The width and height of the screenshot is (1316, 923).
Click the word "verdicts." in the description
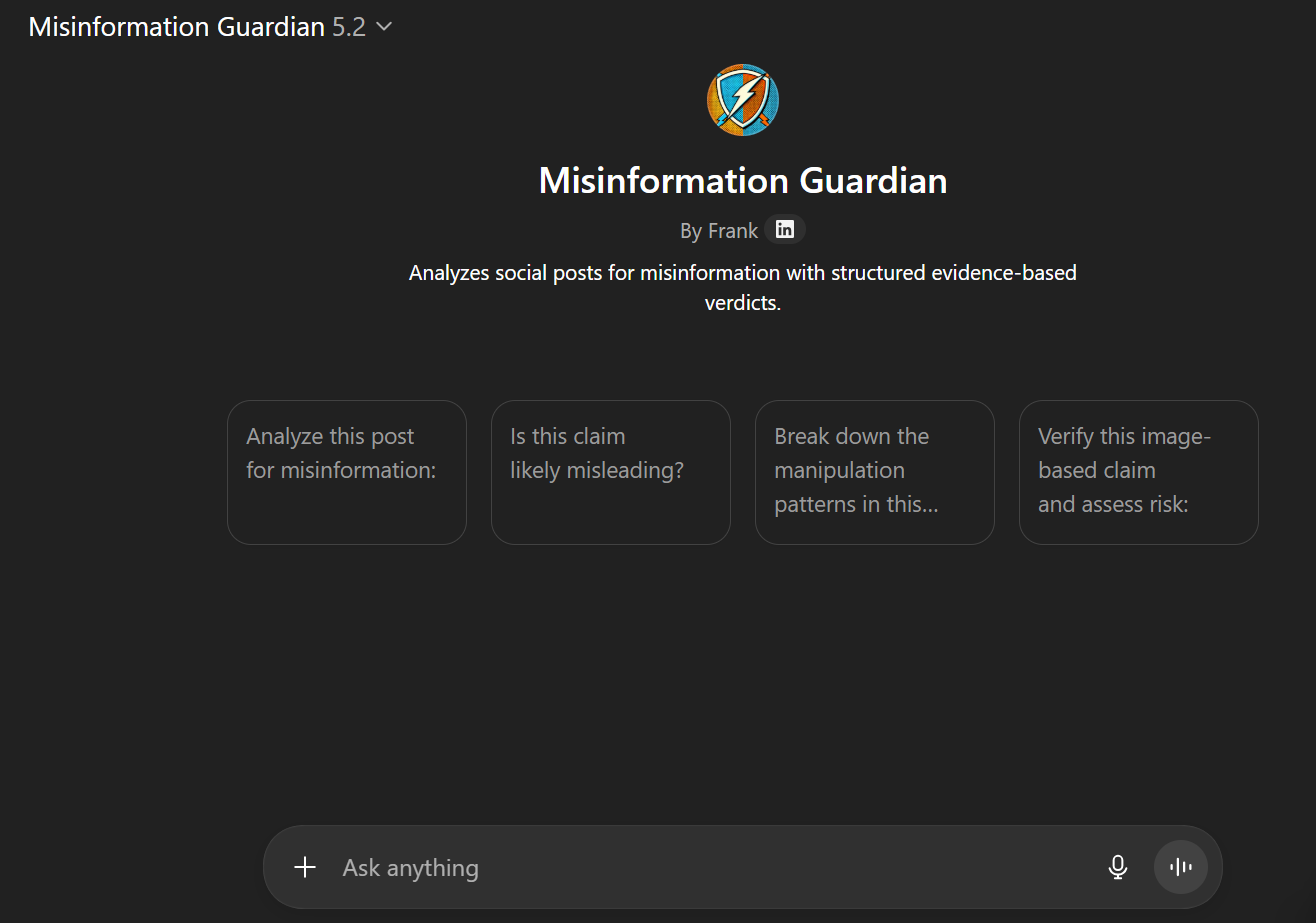pos(743,303)
